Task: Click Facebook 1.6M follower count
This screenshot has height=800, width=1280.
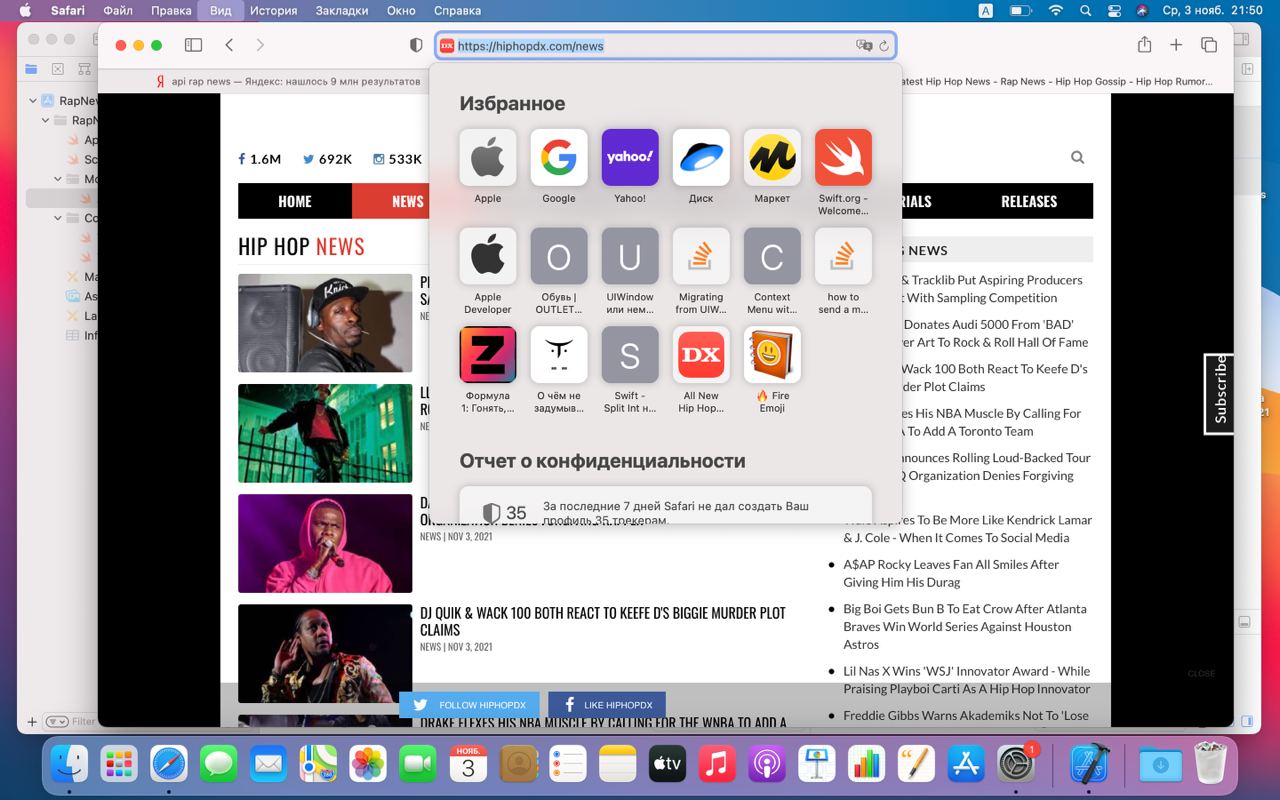Action: 260,159
